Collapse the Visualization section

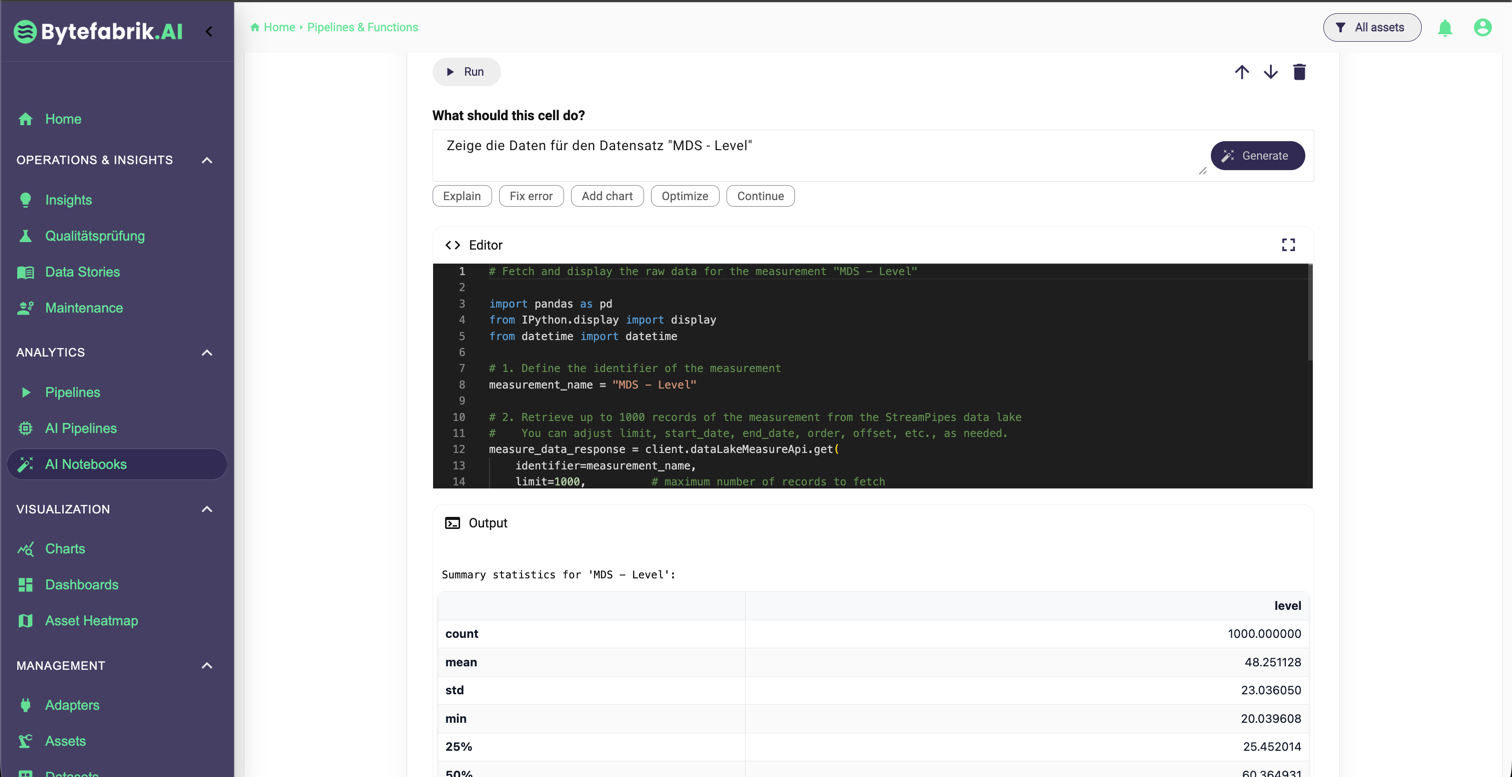tap(207, 509)
